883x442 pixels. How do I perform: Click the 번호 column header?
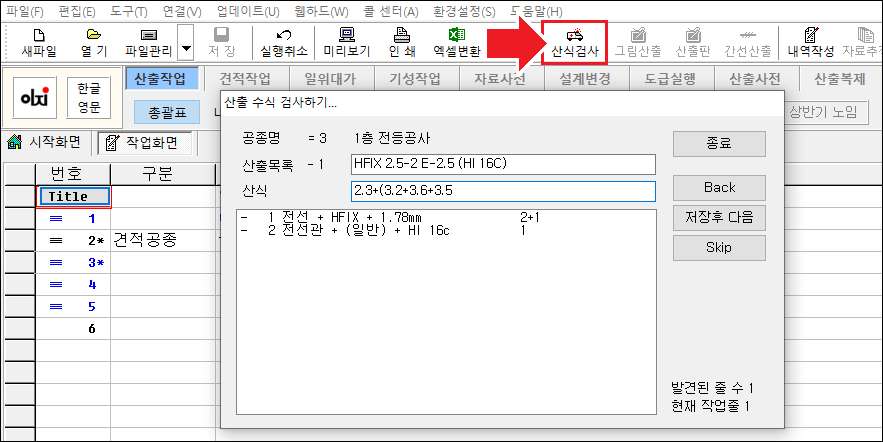pos(73,174)
